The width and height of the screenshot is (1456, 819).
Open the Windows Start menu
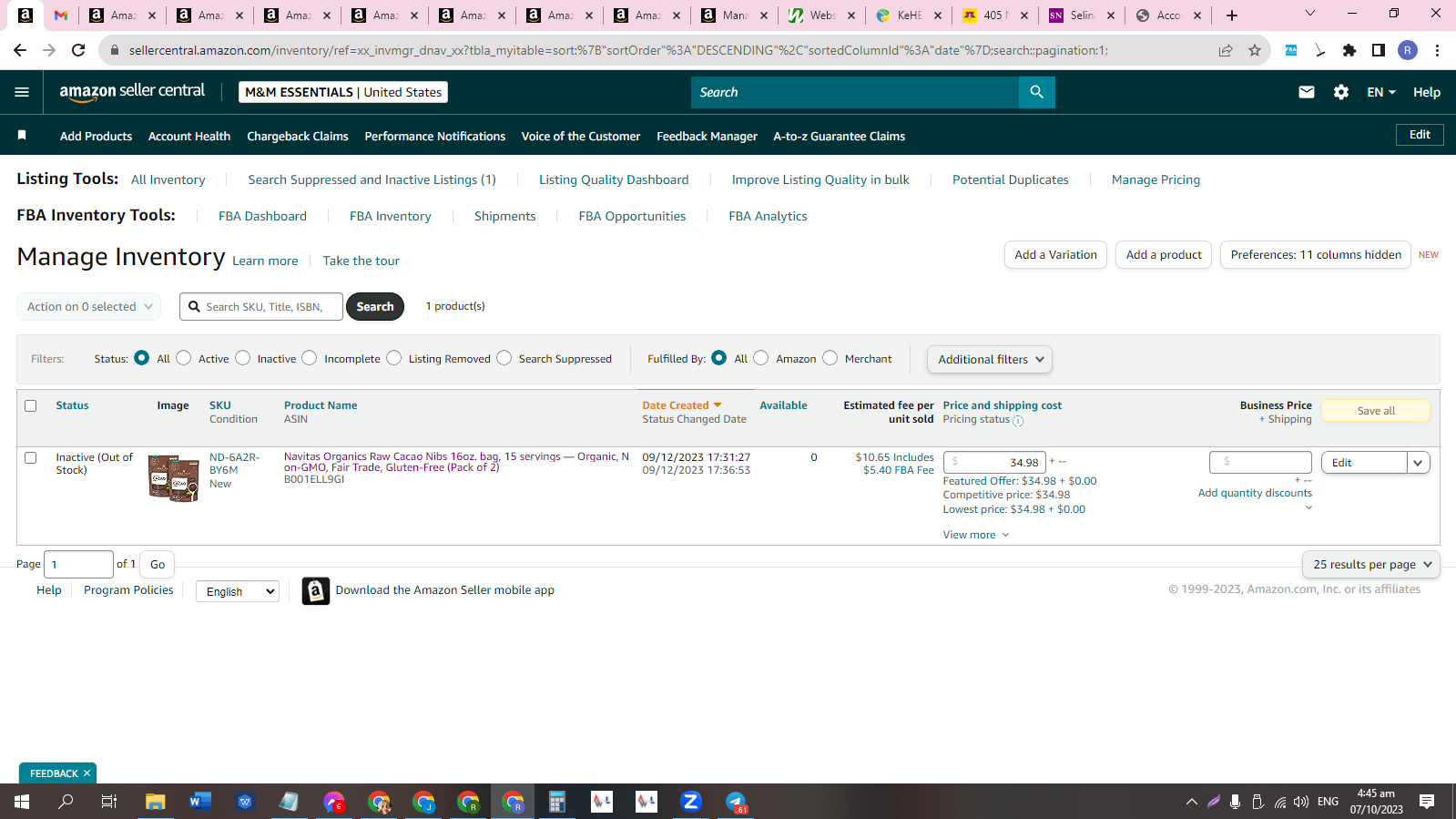click(x=22, y=802)
